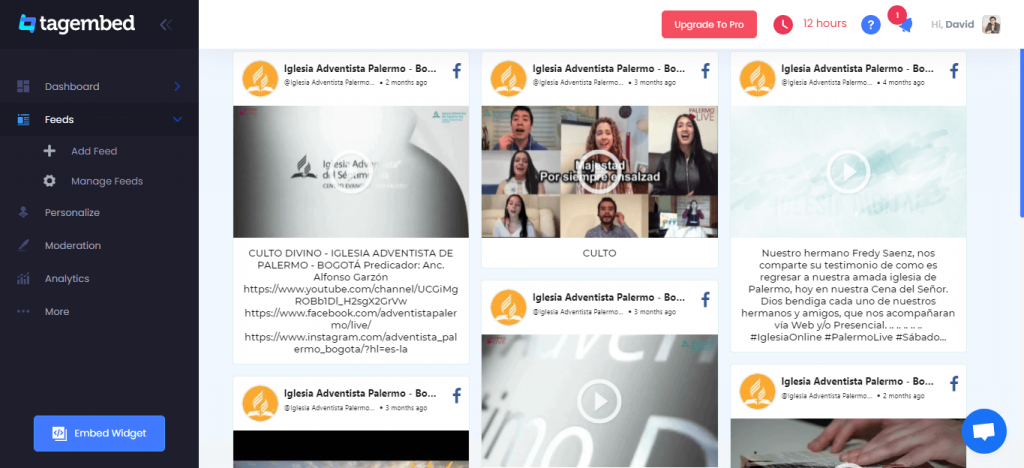Image resolution: width=1024 pixels, height=468 pixels.
Task: Play the blurred gray video below the CULTO post
Action: pos(600,401)
